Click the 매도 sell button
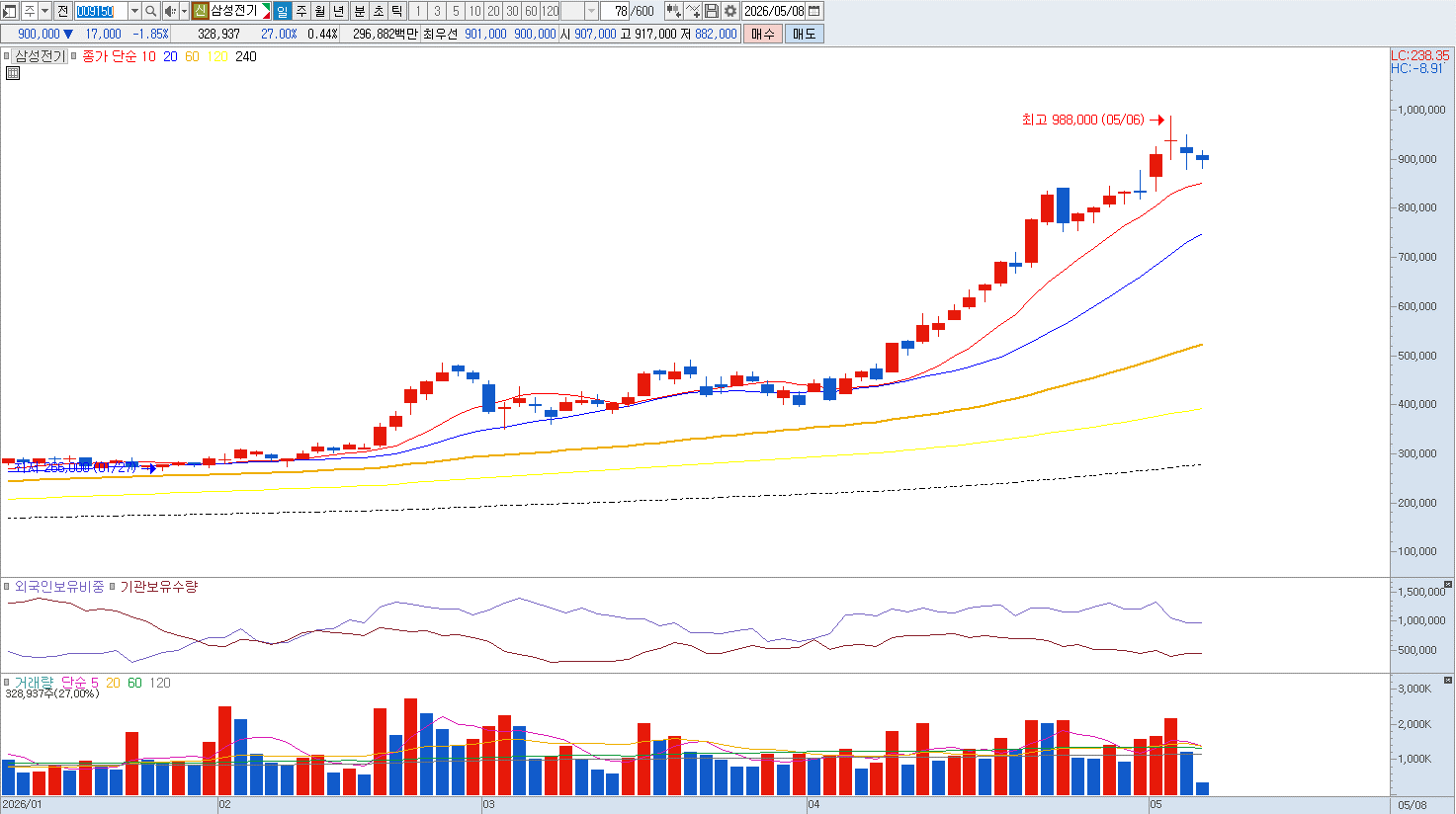This screenshot has height=814, width=1456. pyautogui.click(x=804, y=34)
